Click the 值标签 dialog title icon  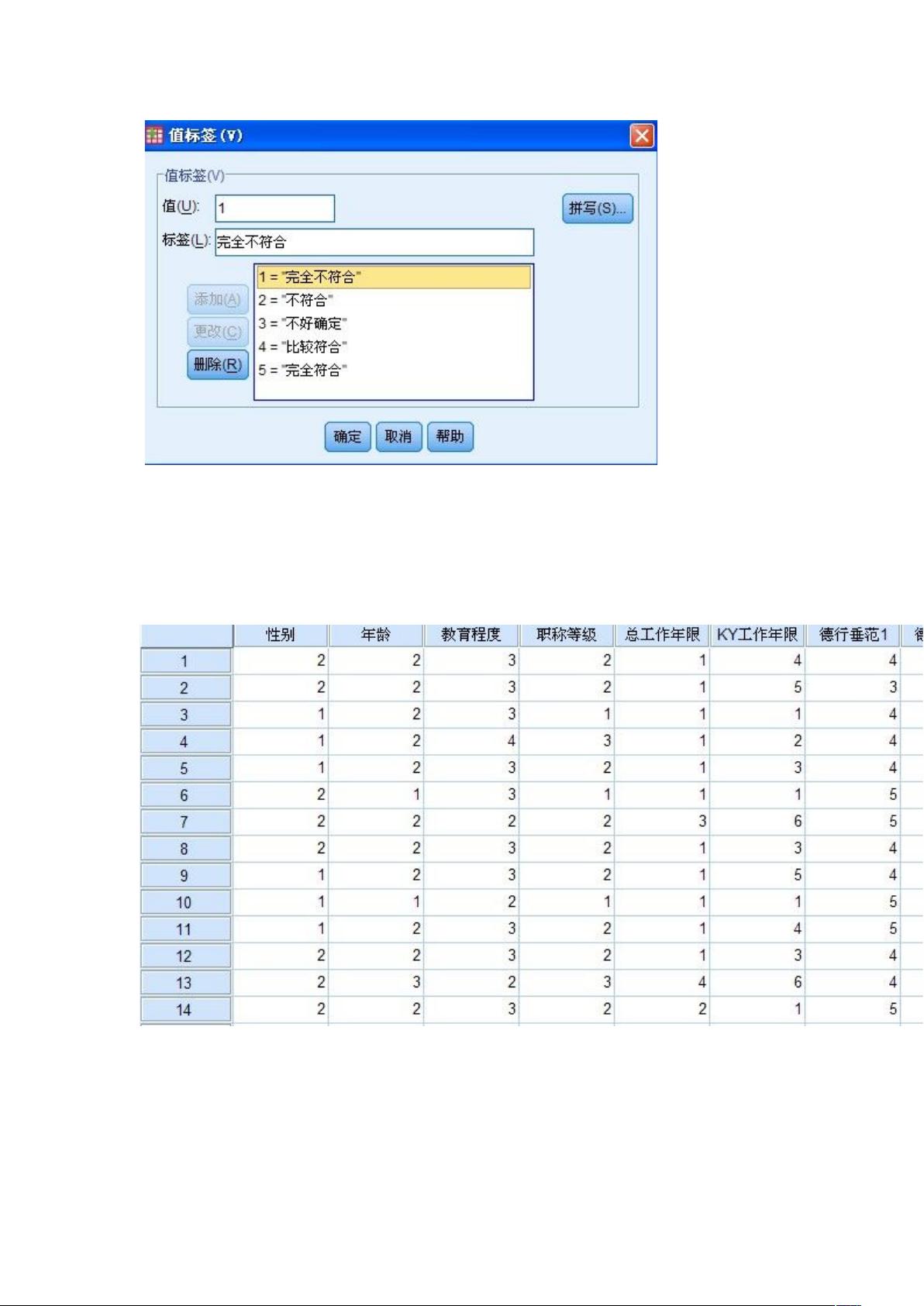click(x=154, y=136)
